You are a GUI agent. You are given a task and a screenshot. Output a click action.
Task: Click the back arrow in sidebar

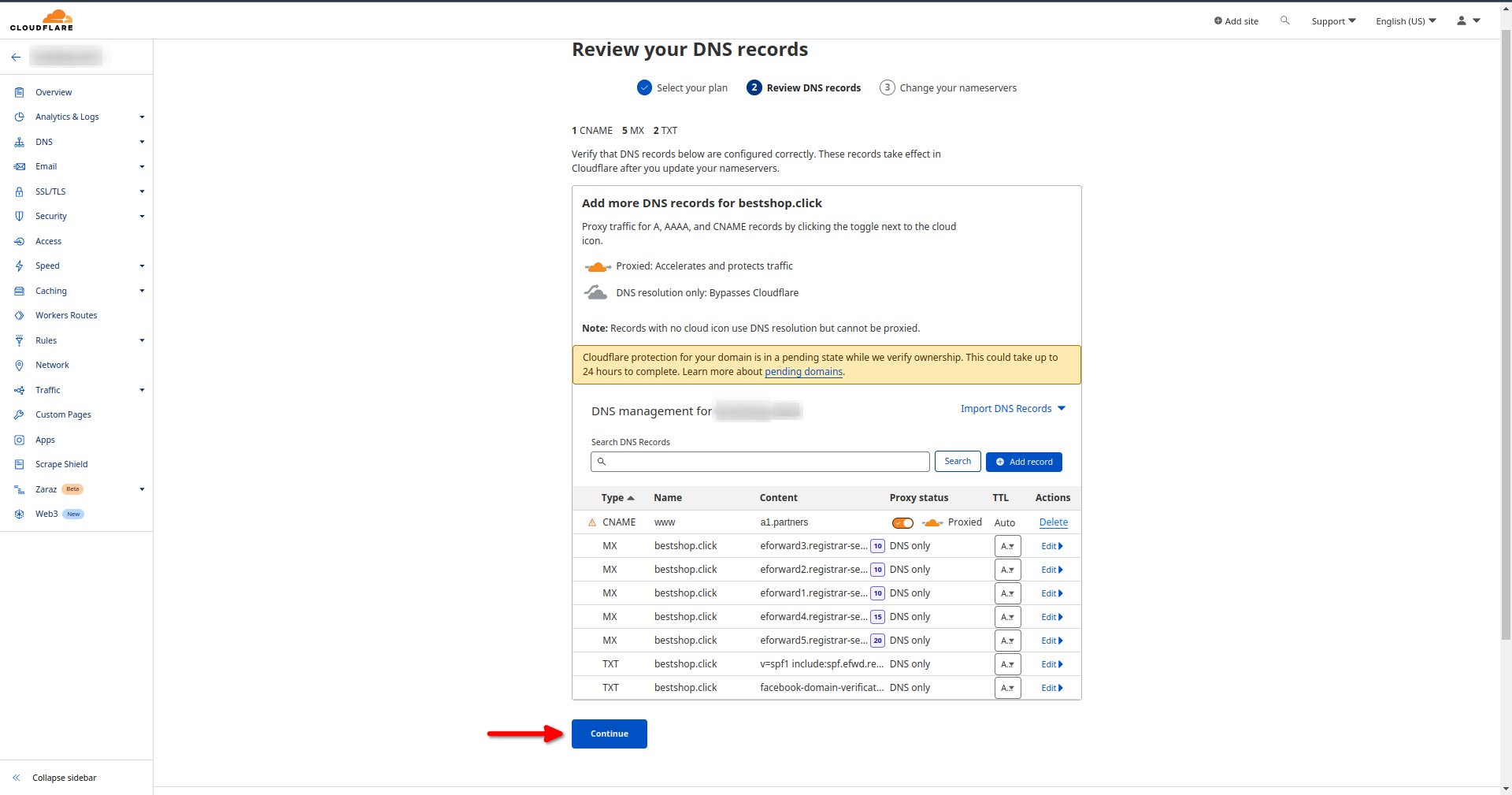(x=16, y=57)
